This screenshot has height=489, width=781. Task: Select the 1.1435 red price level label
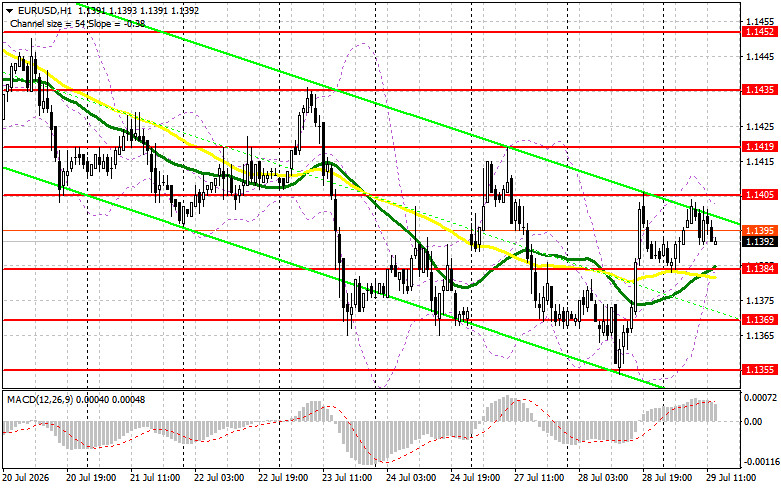click(759, 90)
